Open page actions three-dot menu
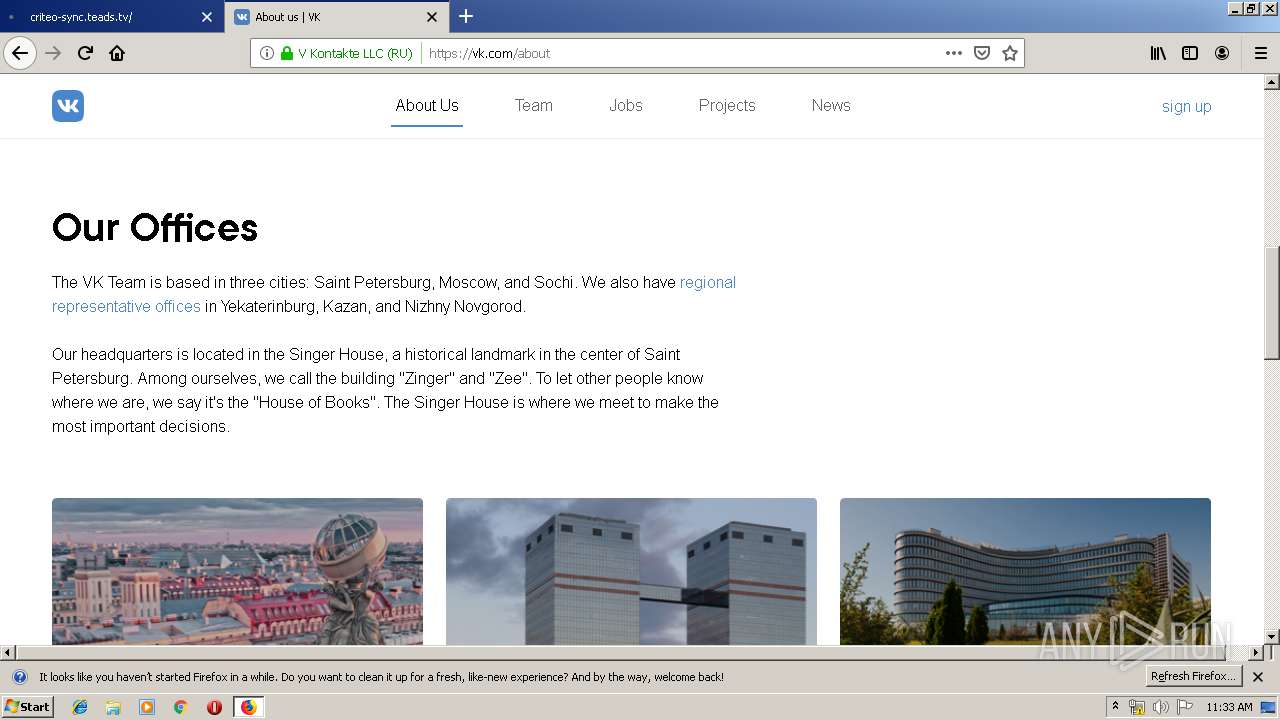Screen dimensions: 1280x720 pyautogui.click(x=954, y=53)
